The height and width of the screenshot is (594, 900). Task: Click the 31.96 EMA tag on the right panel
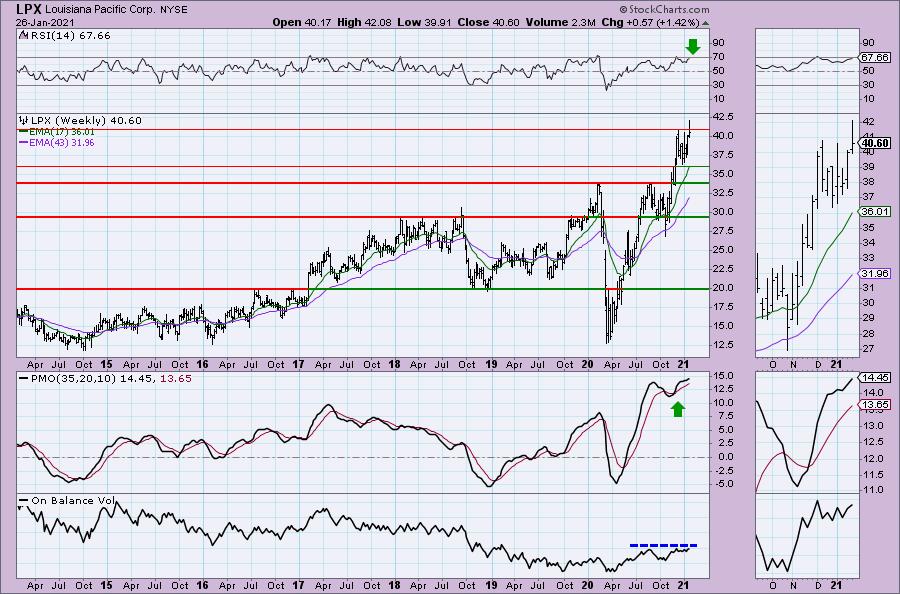point(875,274)
